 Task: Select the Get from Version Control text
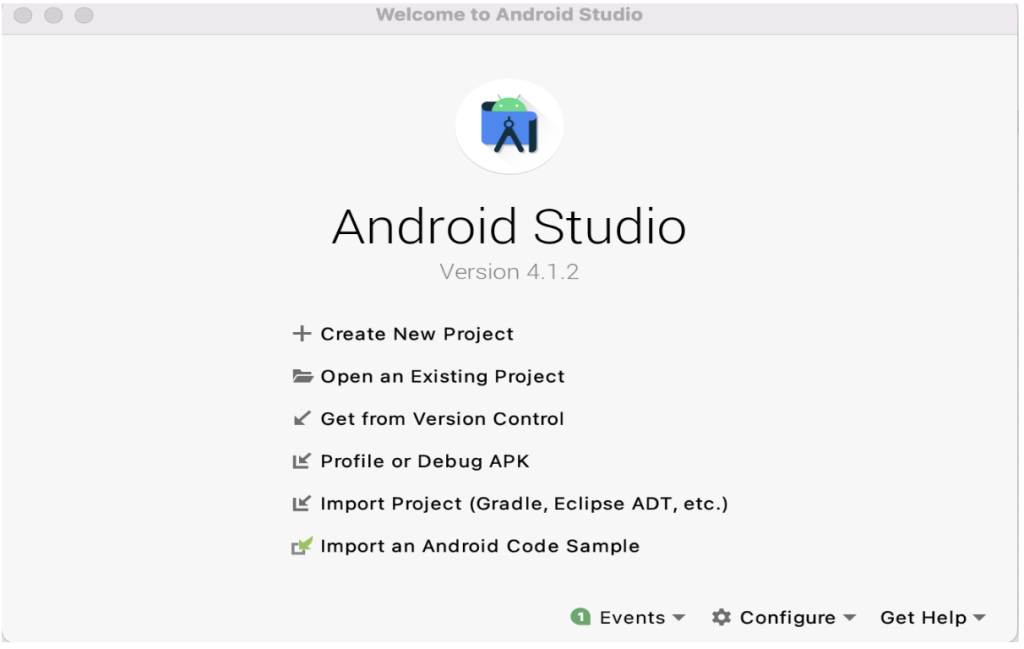(x=442, y=419)
